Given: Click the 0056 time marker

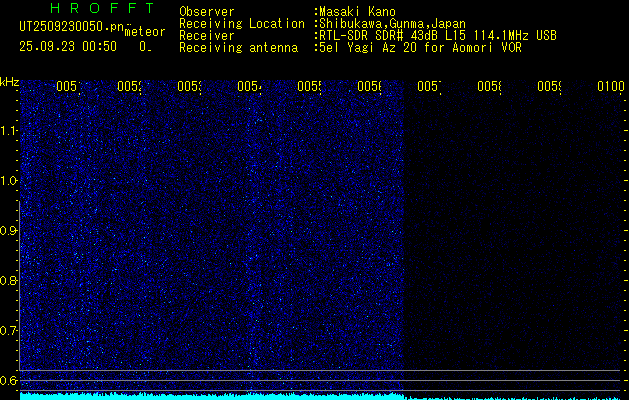Looking at the screenshot, I should [x=369, y=86].
